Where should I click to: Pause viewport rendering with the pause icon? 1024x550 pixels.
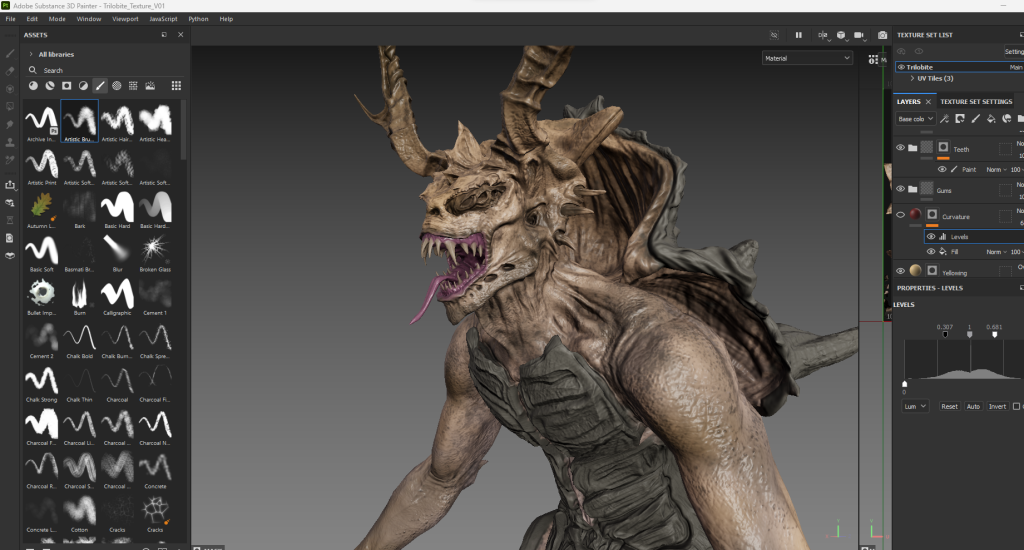[798, 35]
